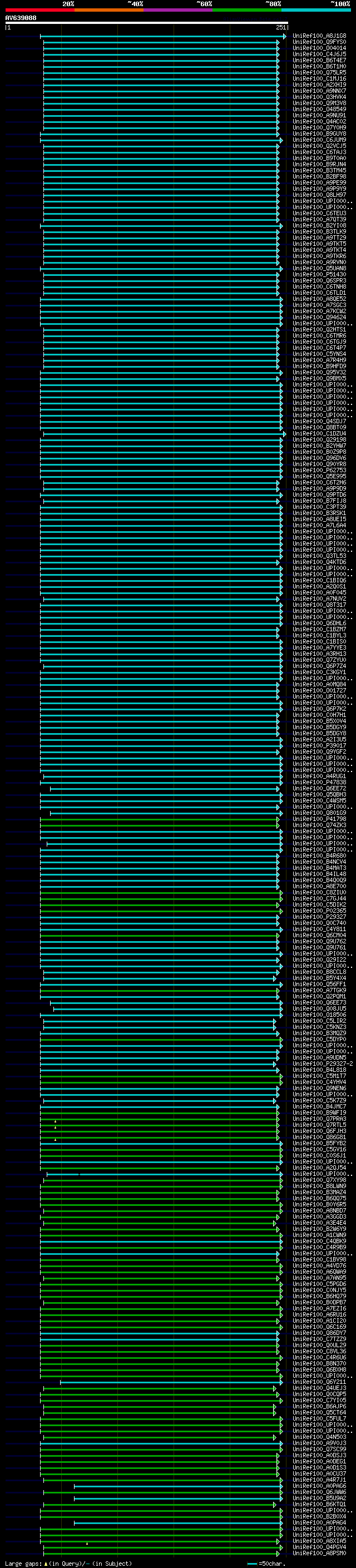Click hit label UniRef100_P02365
The width and height of the screenshot is (356, 1568).
click(319, 911)
